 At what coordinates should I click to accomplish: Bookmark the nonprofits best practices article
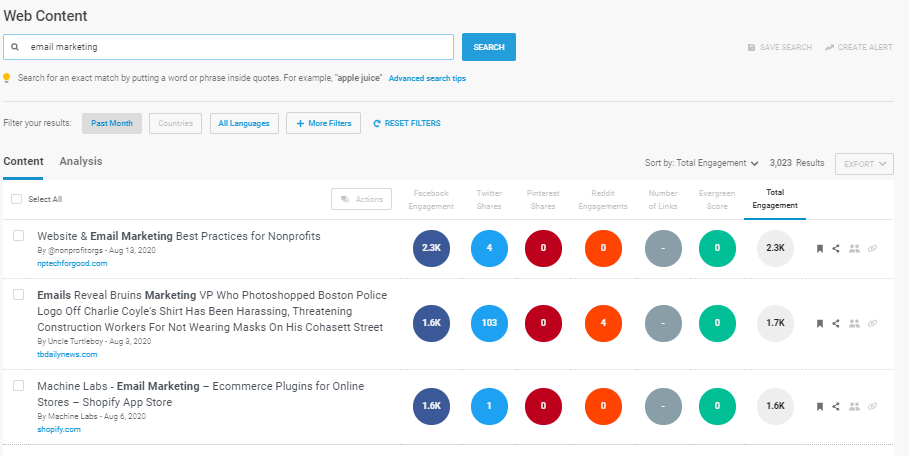click(819, 248)
